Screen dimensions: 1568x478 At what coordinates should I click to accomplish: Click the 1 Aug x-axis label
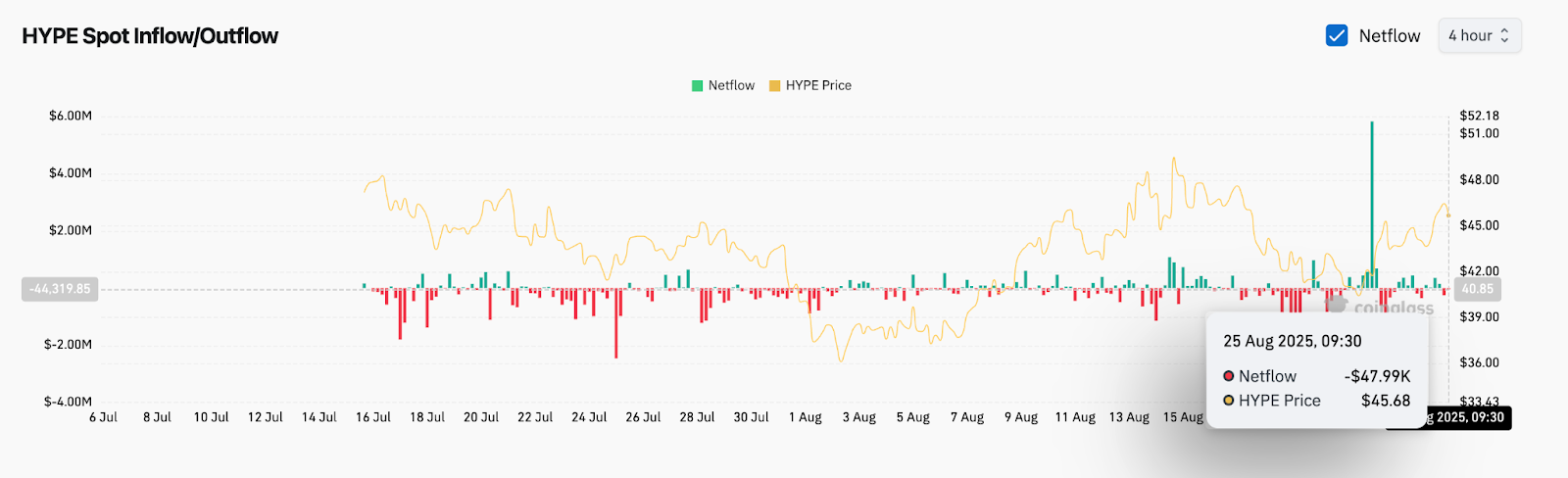point(806,417)
